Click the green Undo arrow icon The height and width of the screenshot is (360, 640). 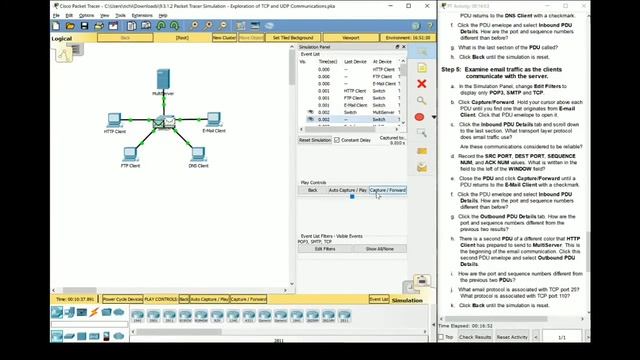click(161, 26)
